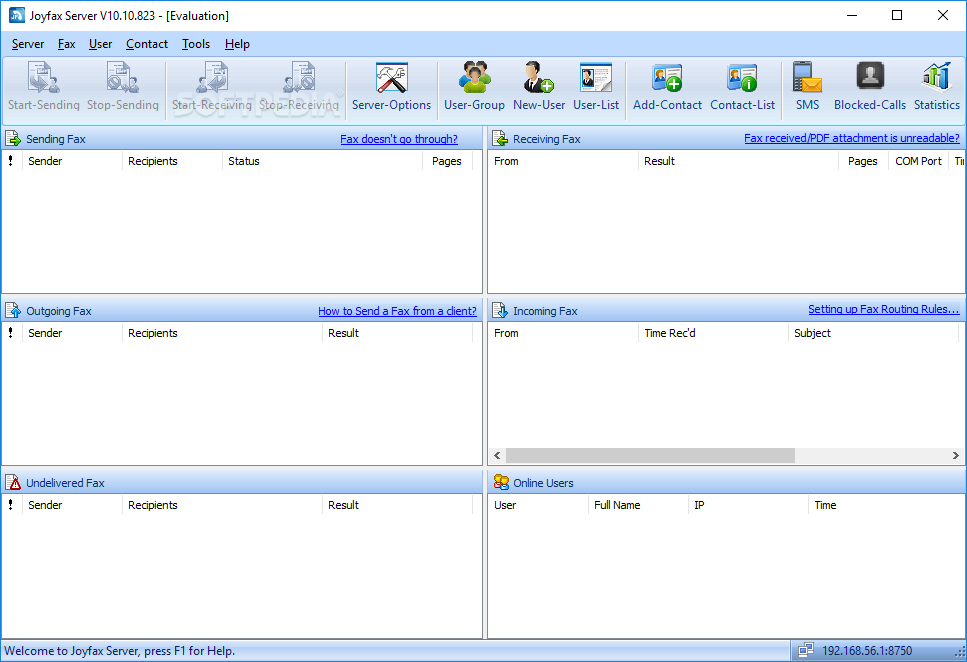Sort Incoming Fax by Subject column
Screen dimensions: 967x662
tap(873, 333)
